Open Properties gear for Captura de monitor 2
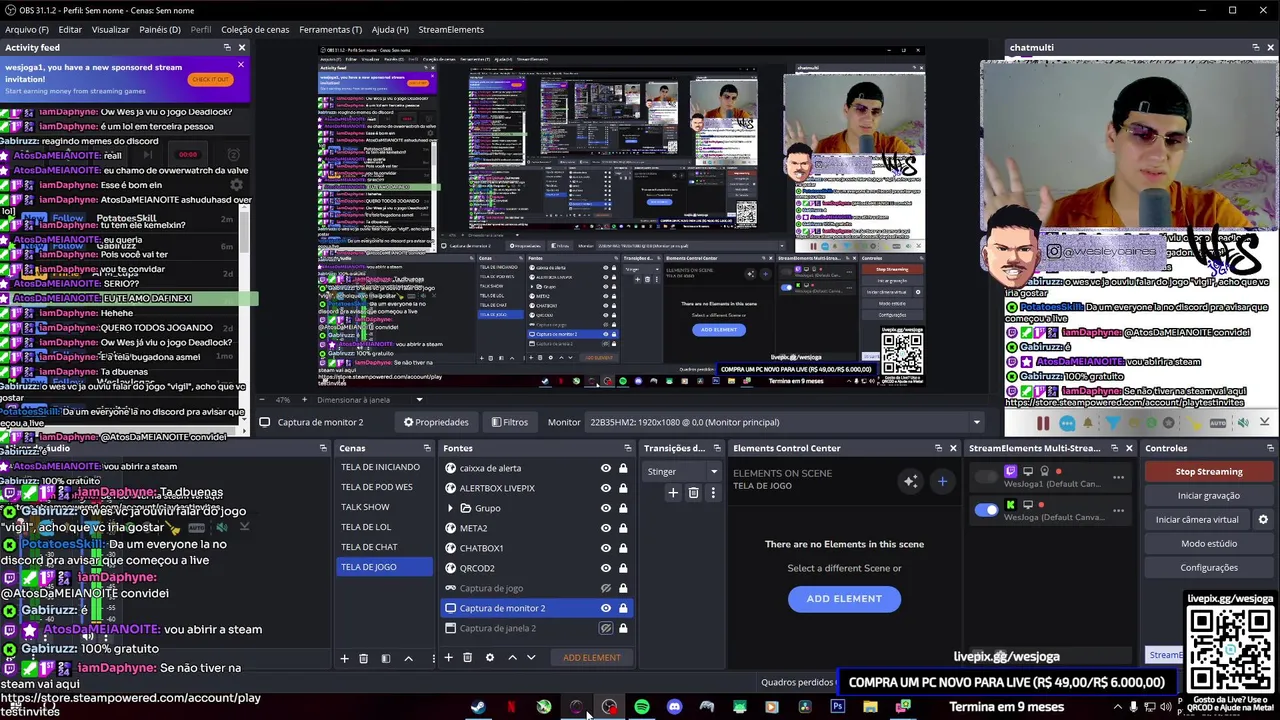Viewport: 1280px width, 720px height. coord(435,422)
